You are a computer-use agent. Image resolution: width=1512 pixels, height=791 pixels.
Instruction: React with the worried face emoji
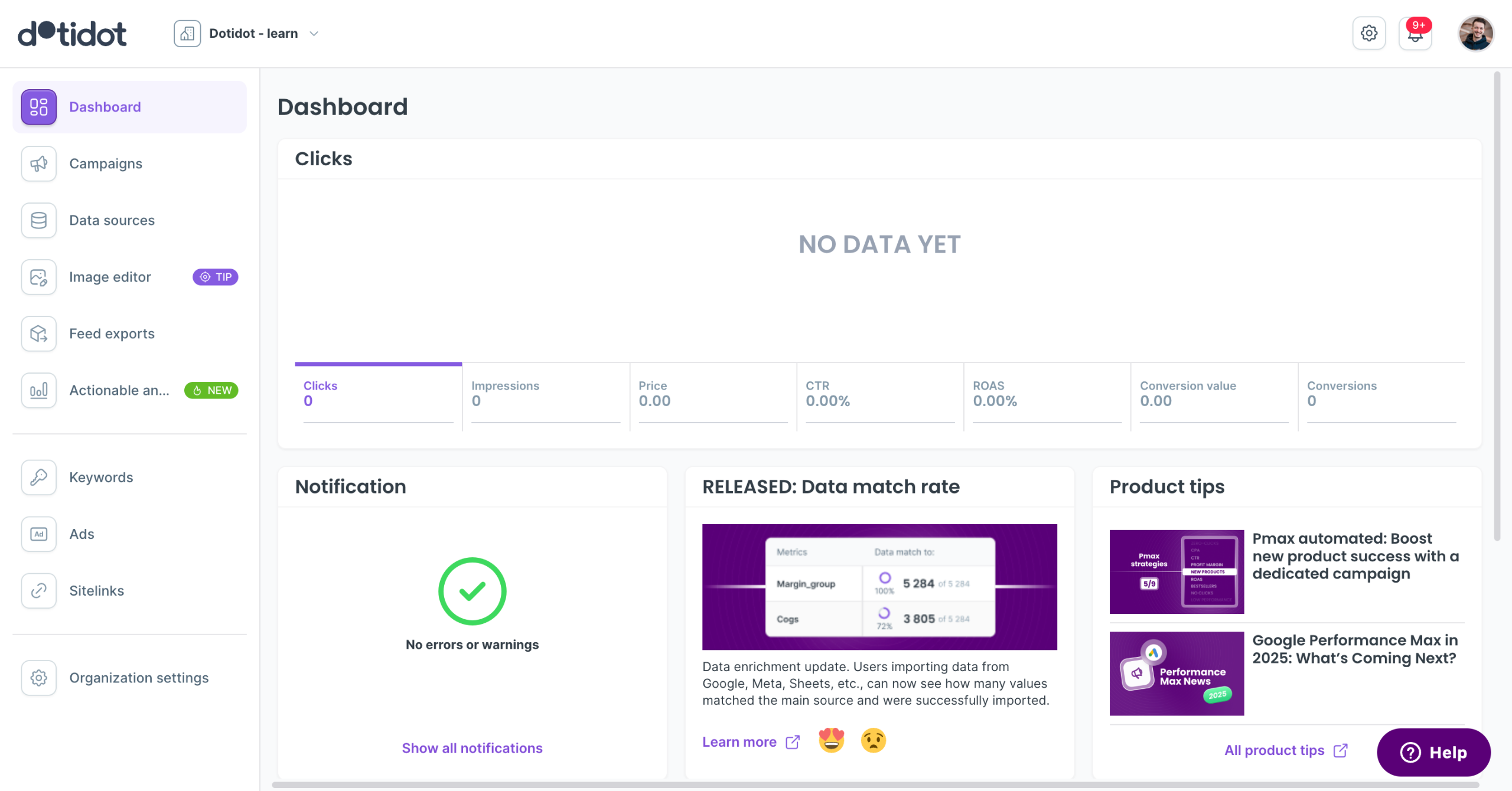[873, 741]
